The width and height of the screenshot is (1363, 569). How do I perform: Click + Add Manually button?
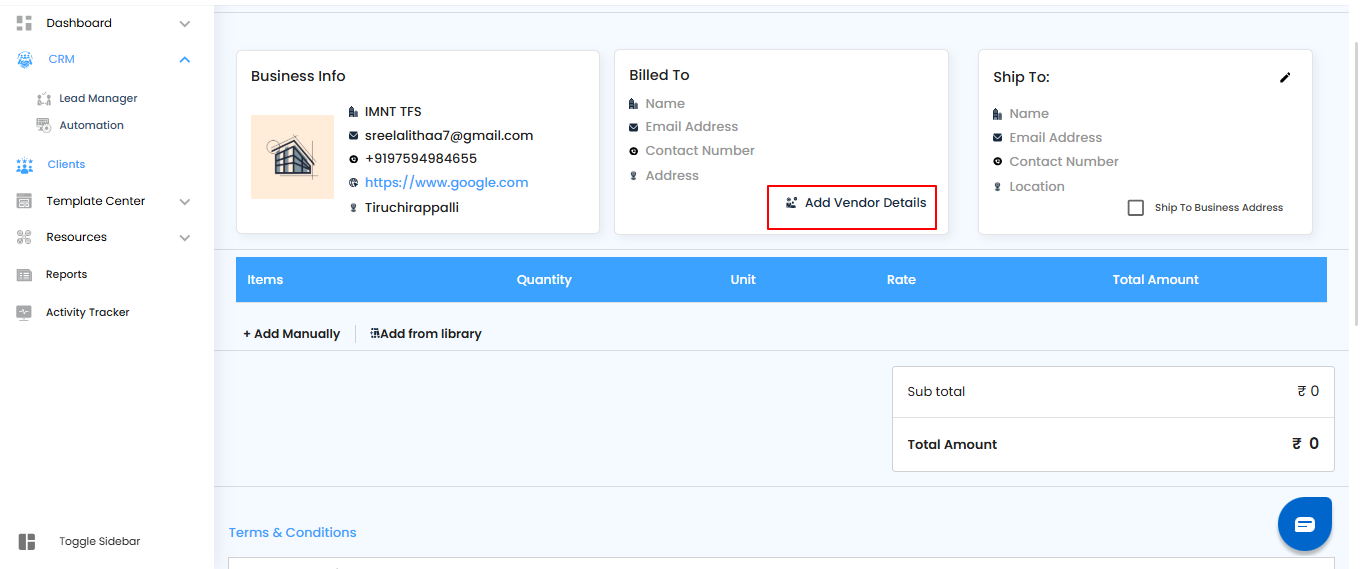[291, 334]
